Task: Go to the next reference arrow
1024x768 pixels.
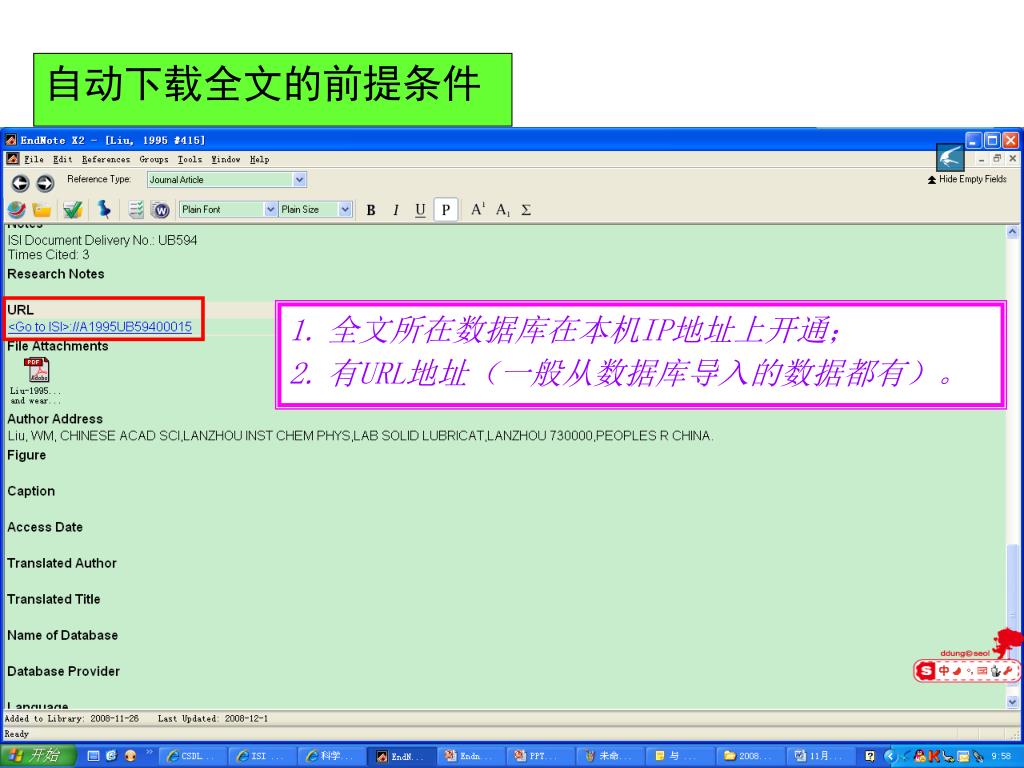Action: (45, 184)
